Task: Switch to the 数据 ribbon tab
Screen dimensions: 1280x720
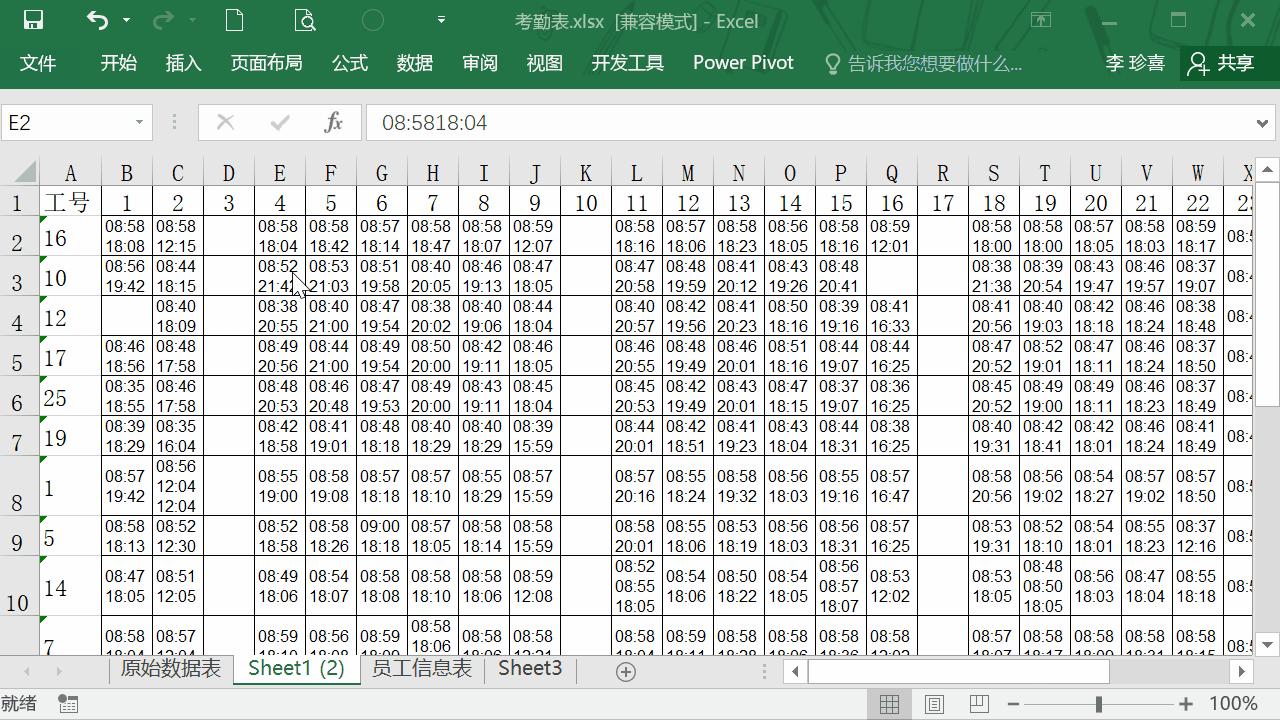Action: 414,62
